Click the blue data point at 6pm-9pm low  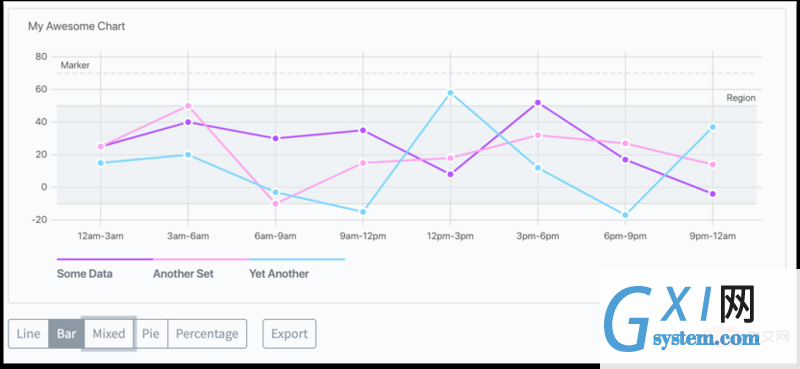[625, 215]
